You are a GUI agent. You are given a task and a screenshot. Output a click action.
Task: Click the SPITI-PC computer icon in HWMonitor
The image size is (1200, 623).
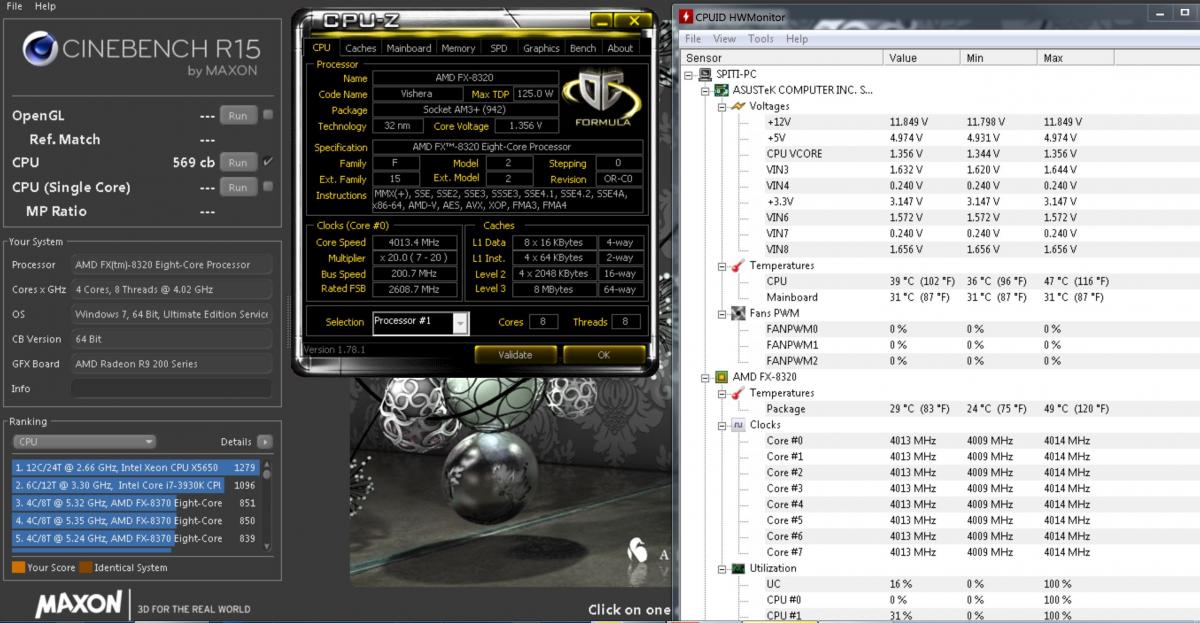pyautogui.click(x=704, y=75)
